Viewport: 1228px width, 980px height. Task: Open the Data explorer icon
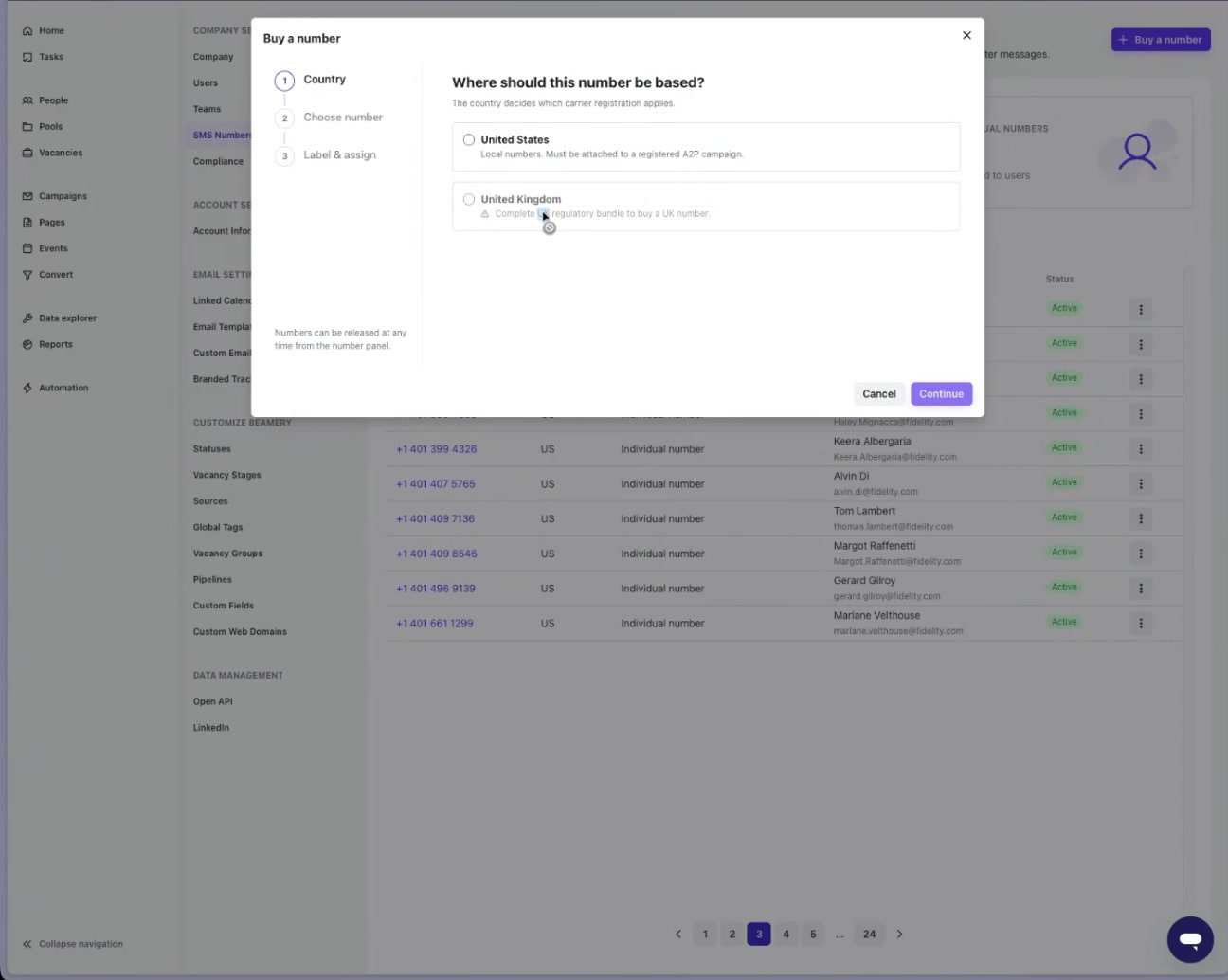(27, 318)
